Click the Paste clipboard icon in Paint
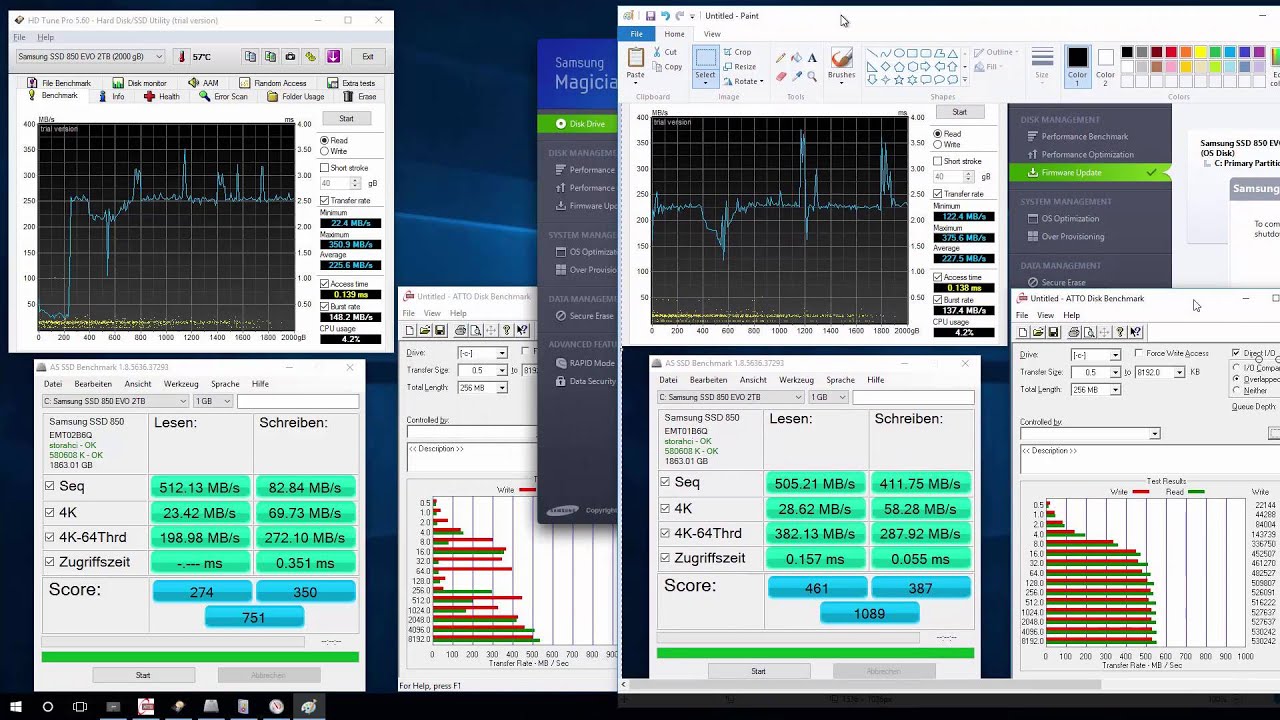Image resolution: width=1280 pixels, height=720 pixels. pos(636,58)
